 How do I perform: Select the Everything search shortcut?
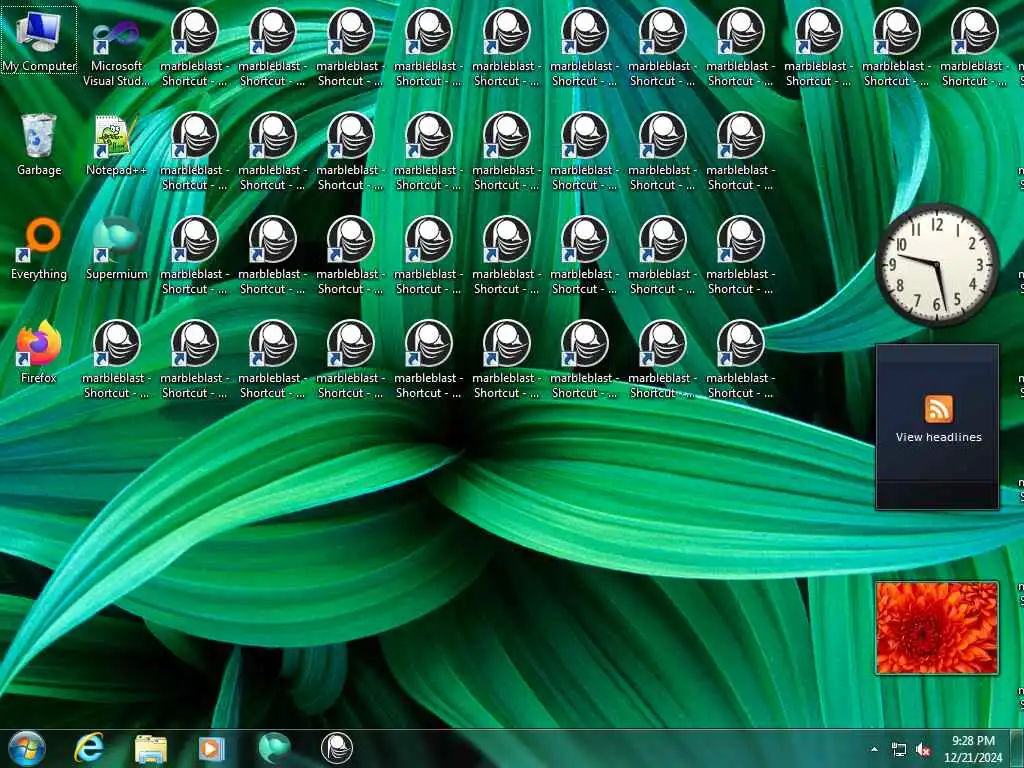pos(39,249)
